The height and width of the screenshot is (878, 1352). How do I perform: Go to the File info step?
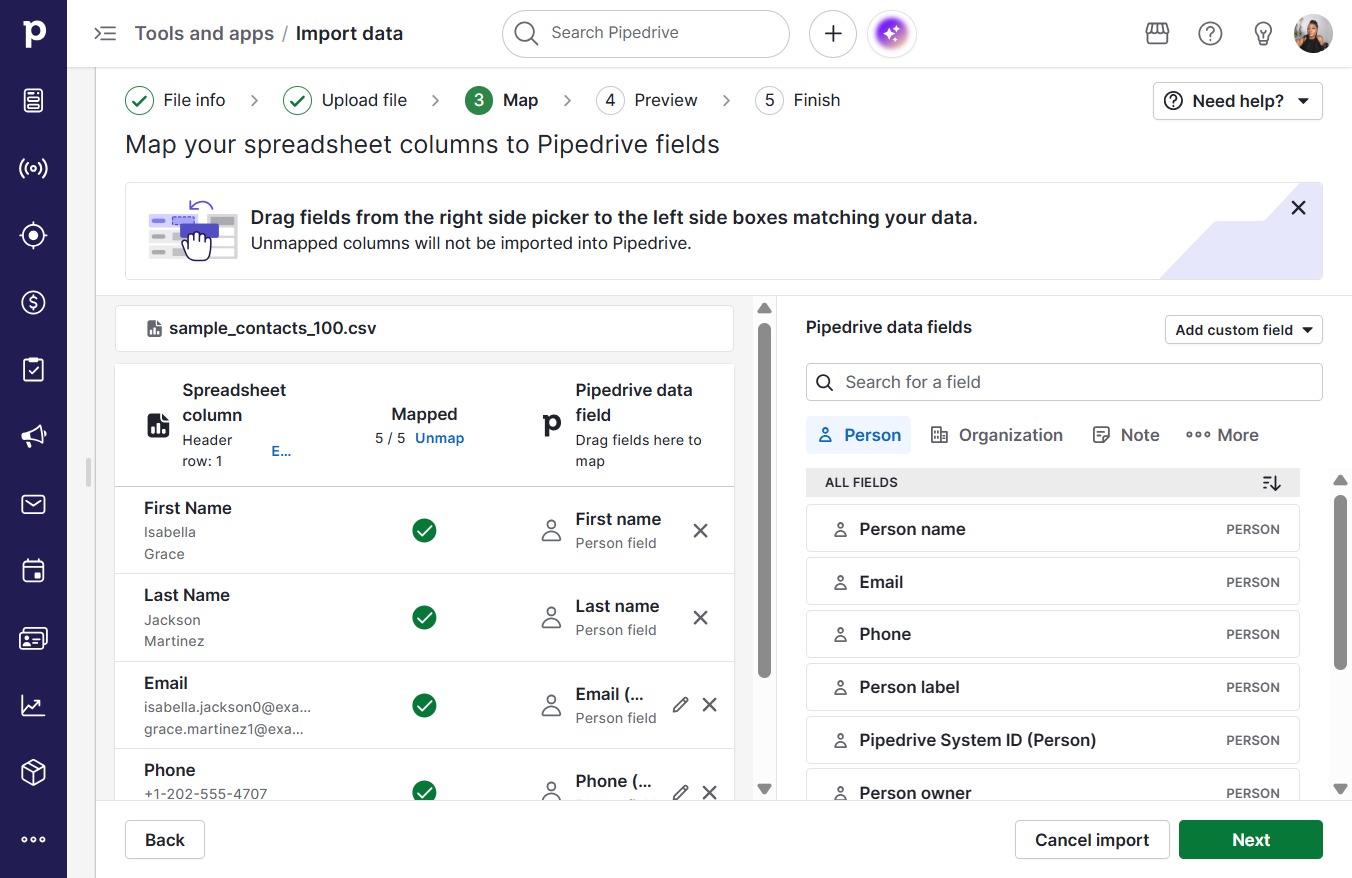coord(176,100)
